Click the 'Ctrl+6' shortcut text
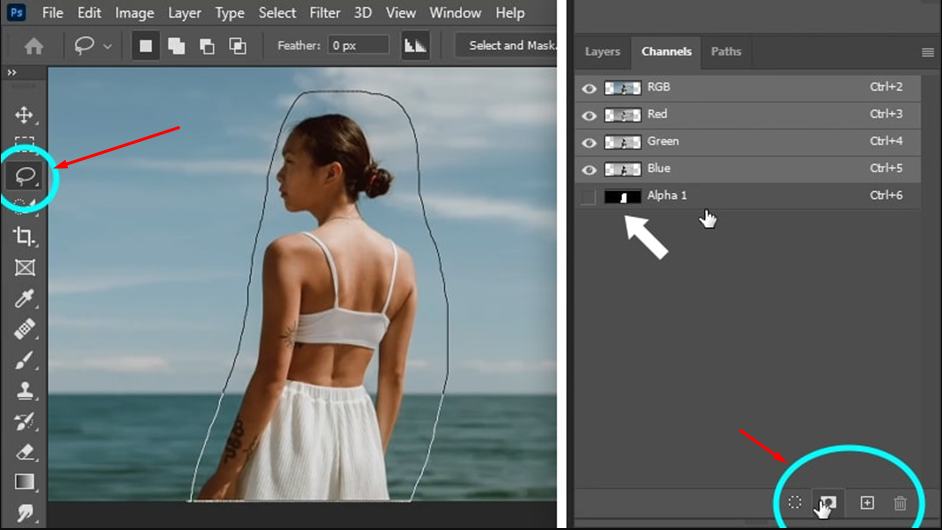The image size is (942, 530). (x=886, y=195)
